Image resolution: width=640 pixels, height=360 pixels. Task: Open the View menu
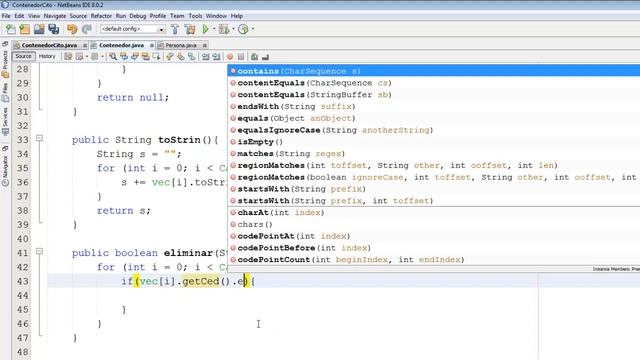pos(34,16)
